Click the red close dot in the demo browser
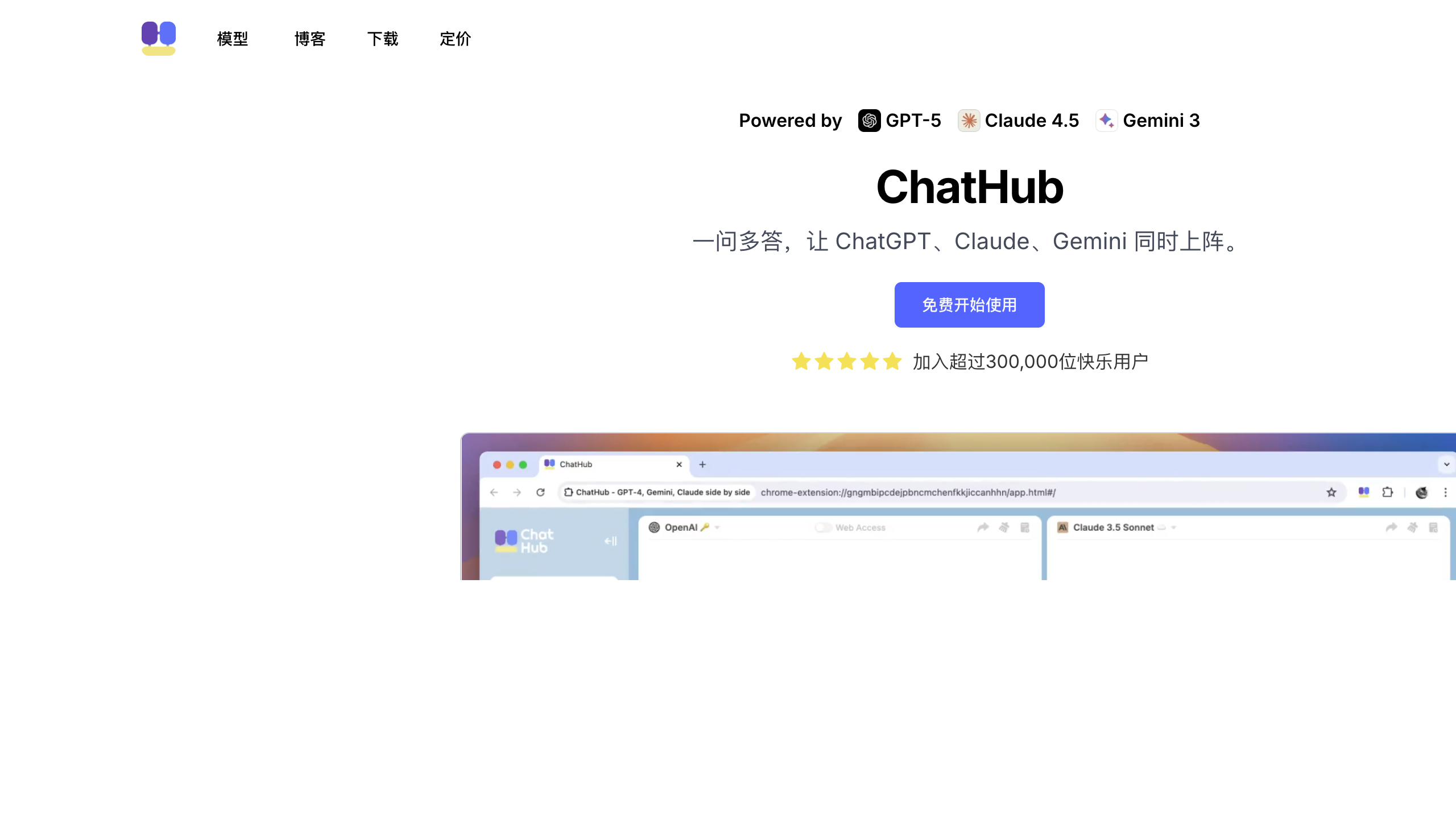The width and height of the screenshot is (1456, 819). (x=497, y=465)
